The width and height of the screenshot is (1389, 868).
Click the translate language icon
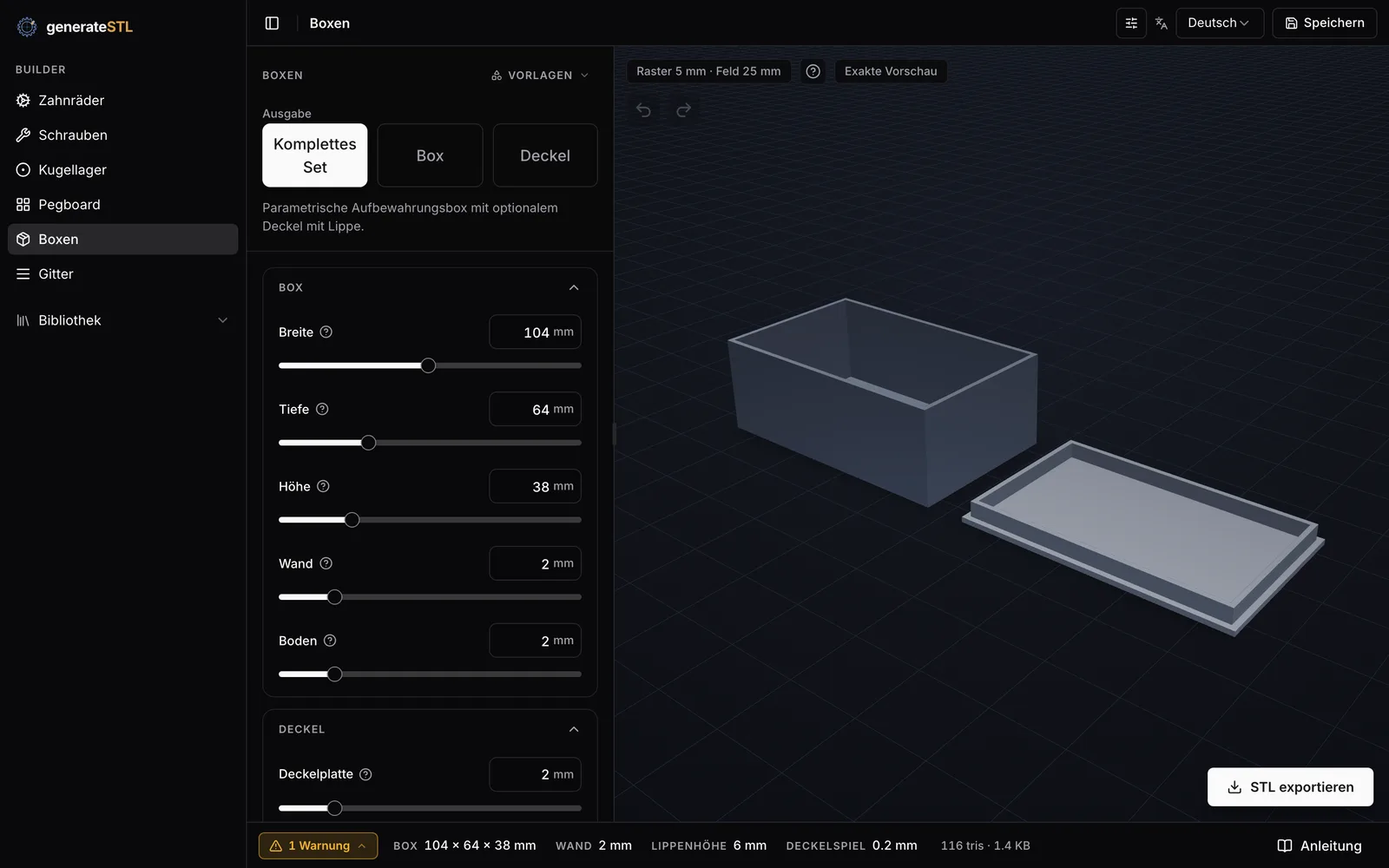(1161, 23)
